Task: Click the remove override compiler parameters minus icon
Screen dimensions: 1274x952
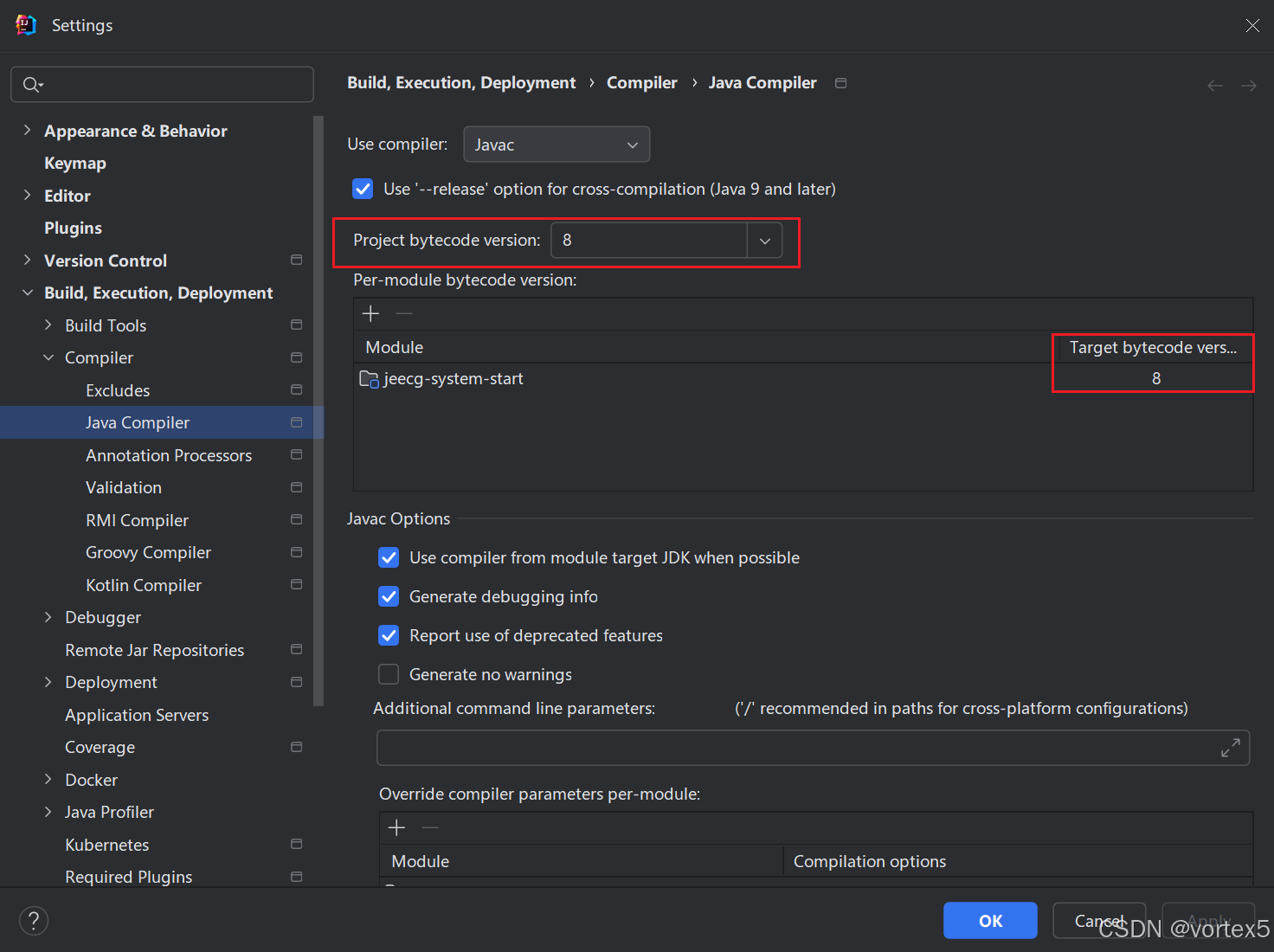Action: pyautogui.click(x=430, y=827)
